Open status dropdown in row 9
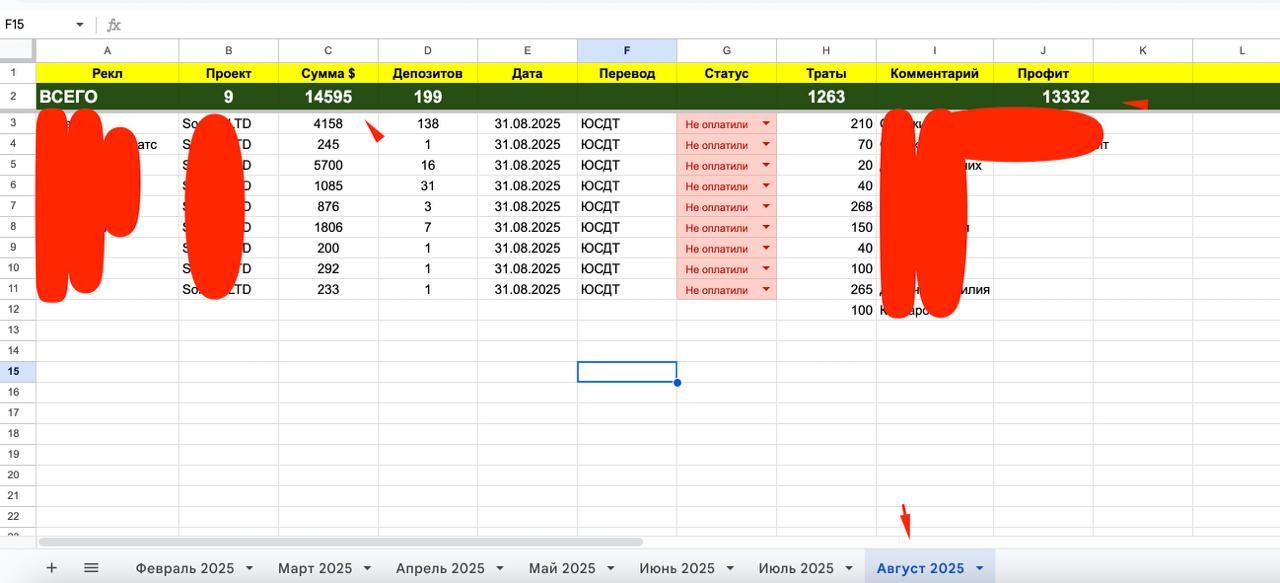This screenshot has width=1280, height=583. click(x=766, y=248)
